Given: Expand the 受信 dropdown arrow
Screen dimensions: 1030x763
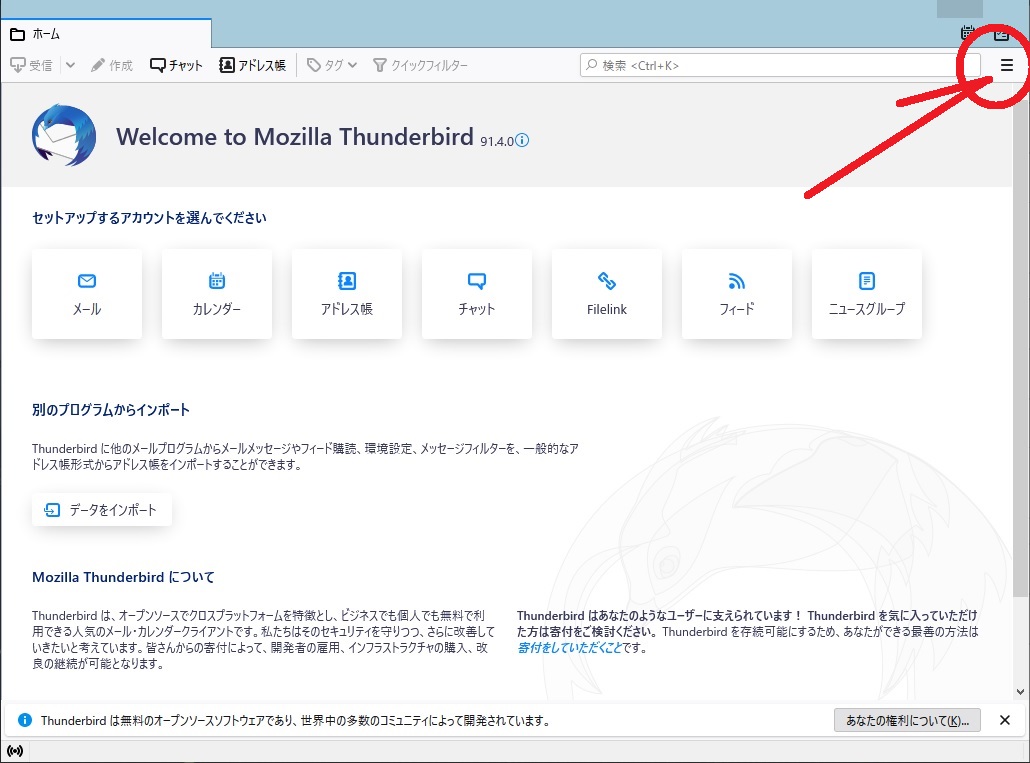Looking at the screenshot, I should 70,65.
